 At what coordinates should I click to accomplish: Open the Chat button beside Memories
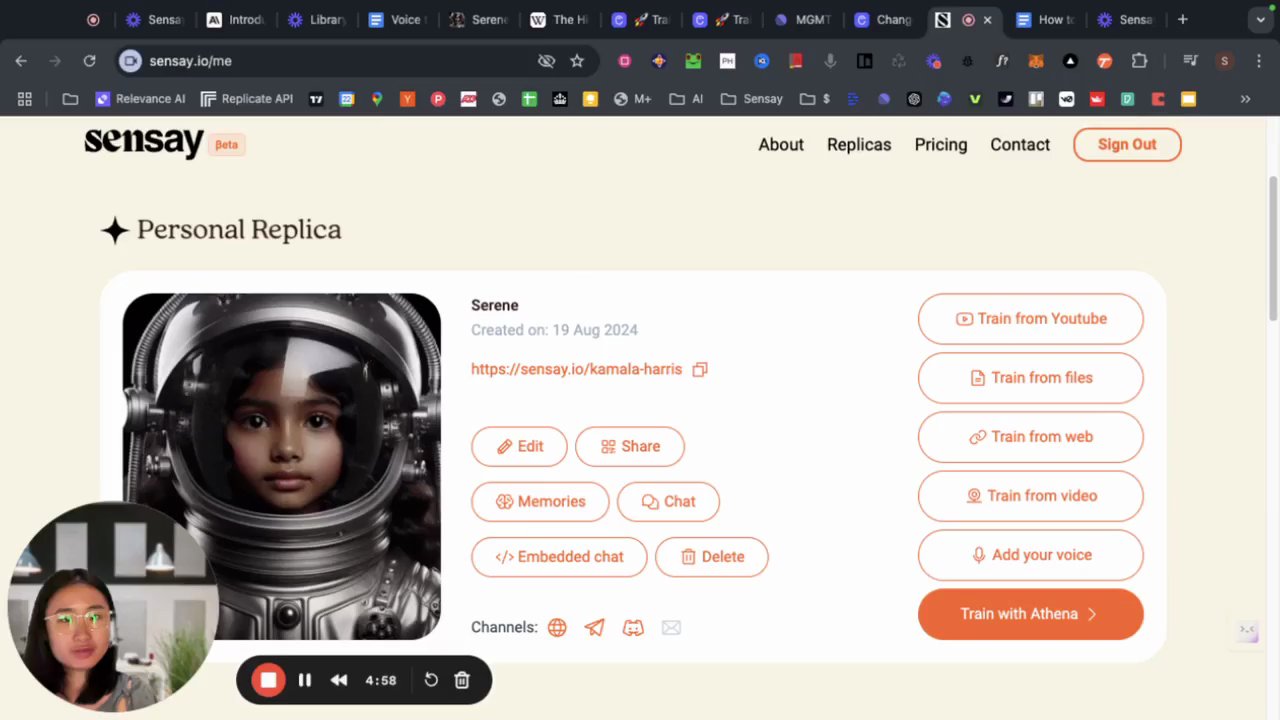pyautogui.click(x=668, y=501)
